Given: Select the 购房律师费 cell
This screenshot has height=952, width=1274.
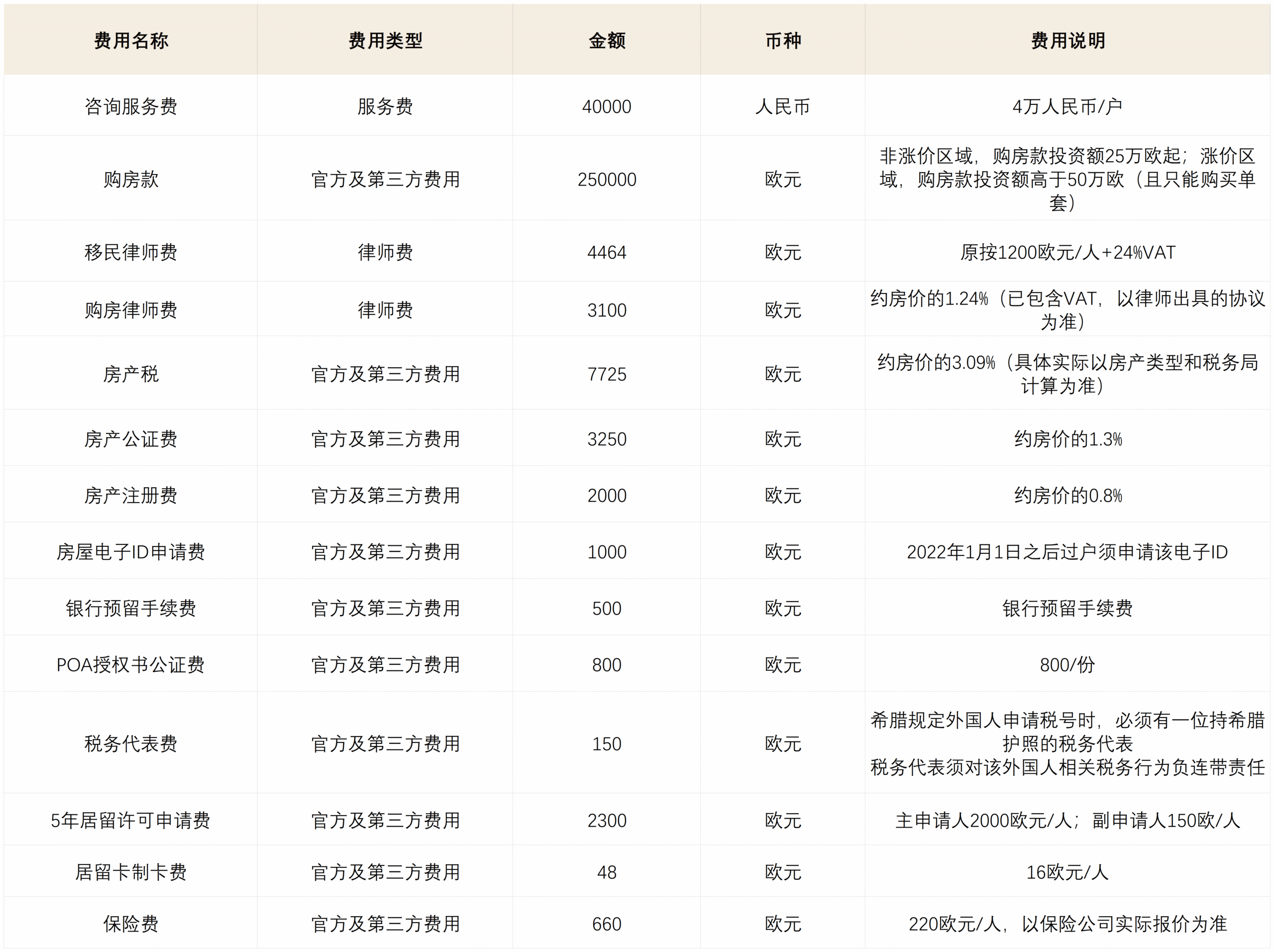Looking at the screenshot, I should coord(131,311).
